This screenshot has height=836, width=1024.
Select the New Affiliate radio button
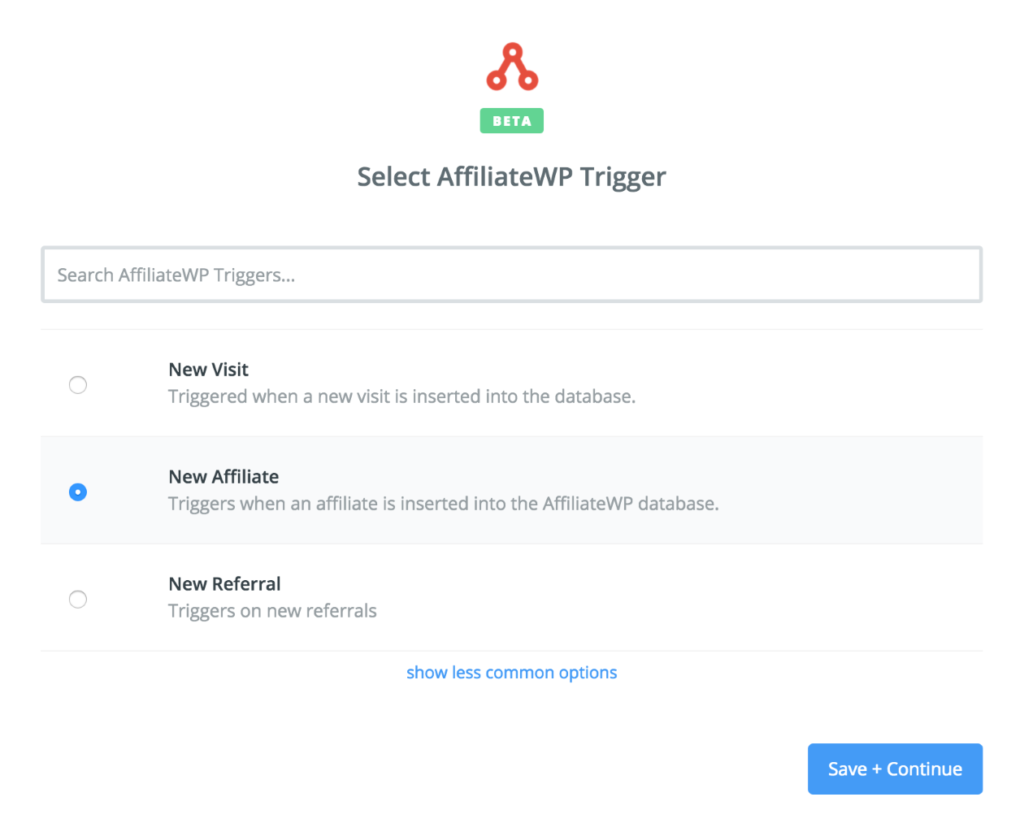click(x=78, y=491)
